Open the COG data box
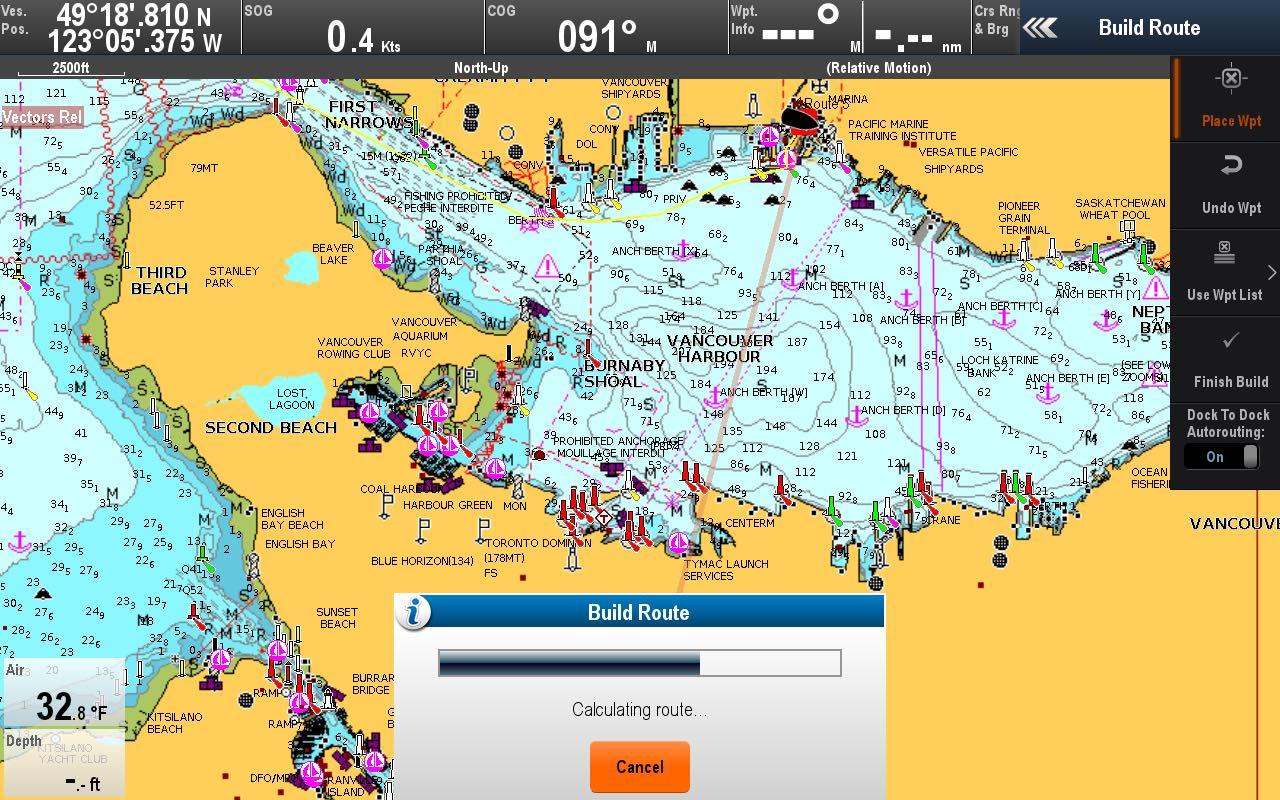 coord(606,27)
